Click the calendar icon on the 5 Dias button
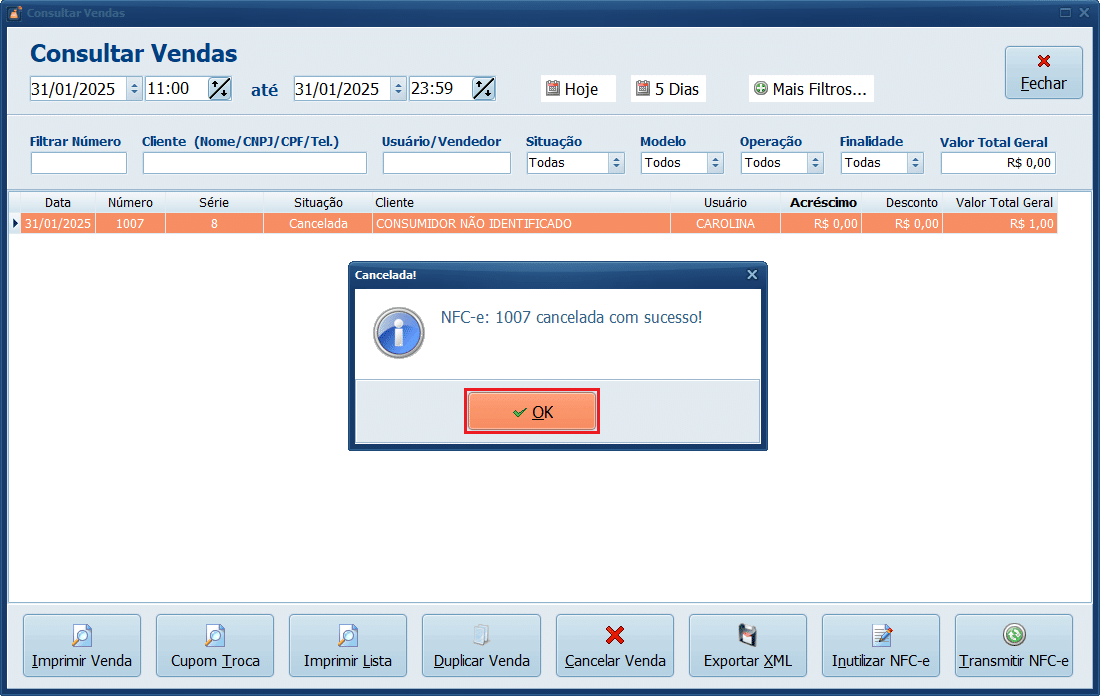 tap(643, 88)
